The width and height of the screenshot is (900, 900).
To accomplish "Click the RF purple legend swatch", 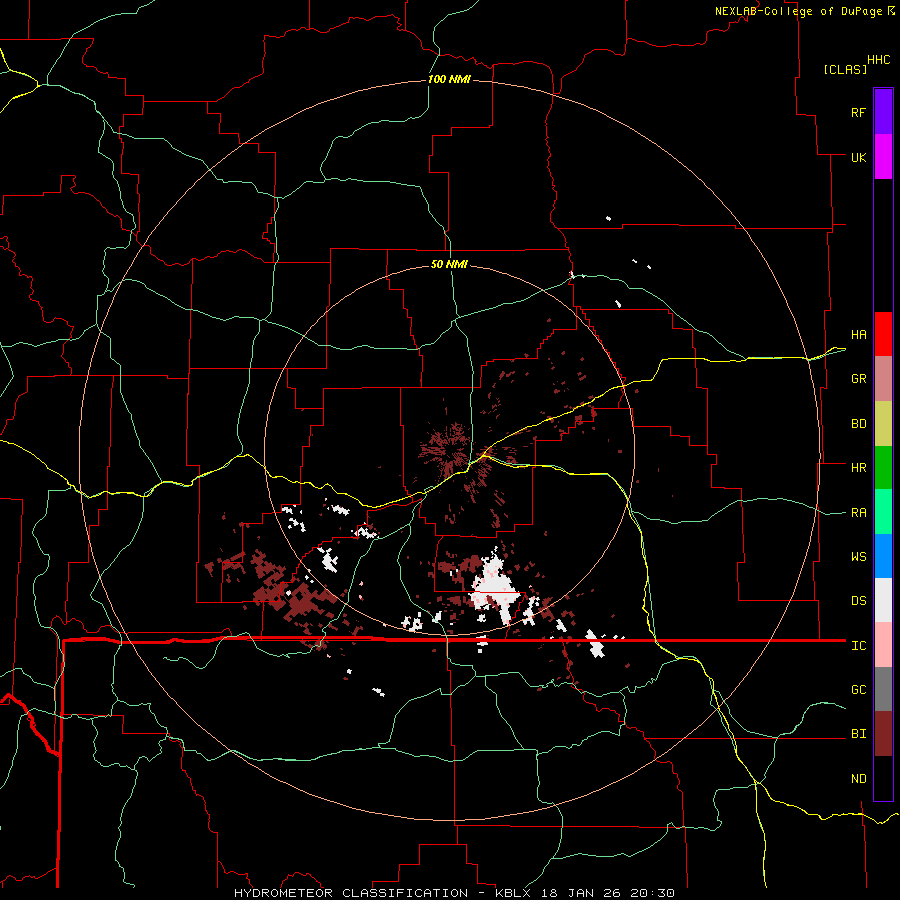I will click(883, 112).
